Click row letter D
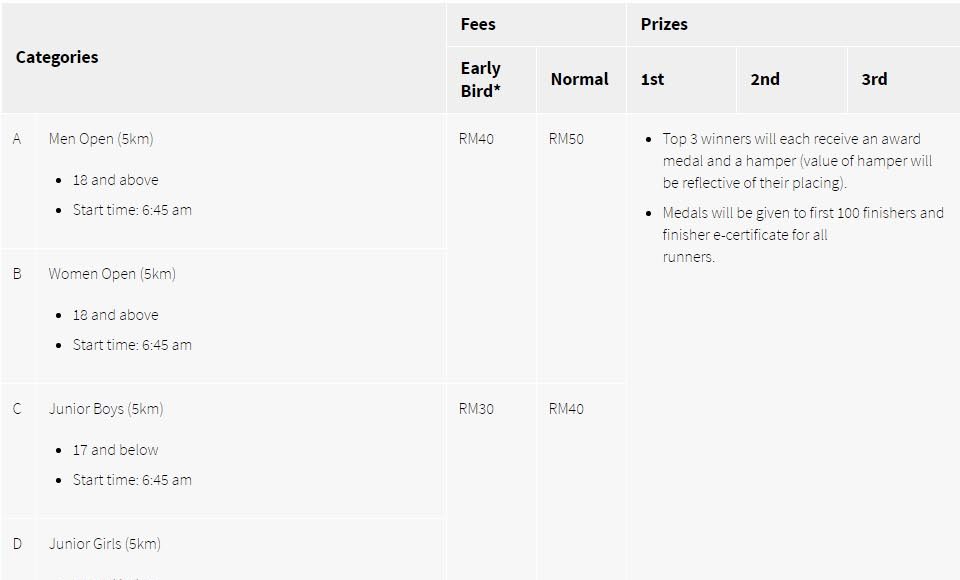This screenshot has height=580, width=960. click(17, 544)
